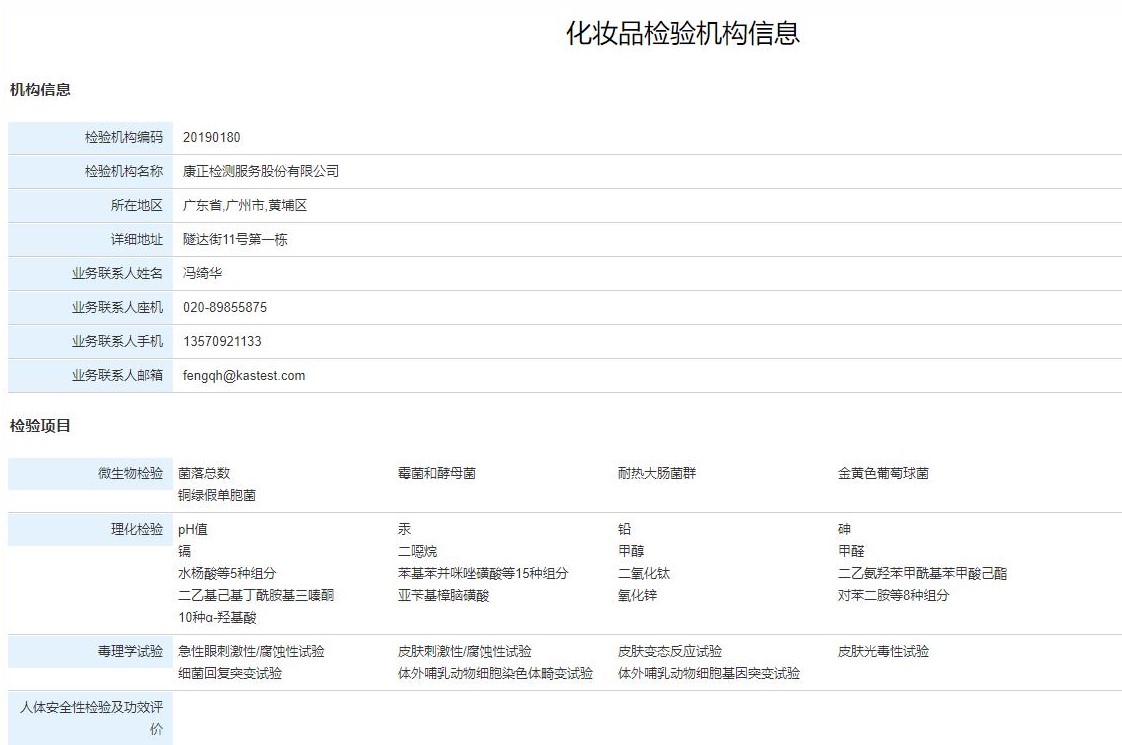Select test item 对苯二胺等8种组分
1122x745 pixels.
coord(894,595)
